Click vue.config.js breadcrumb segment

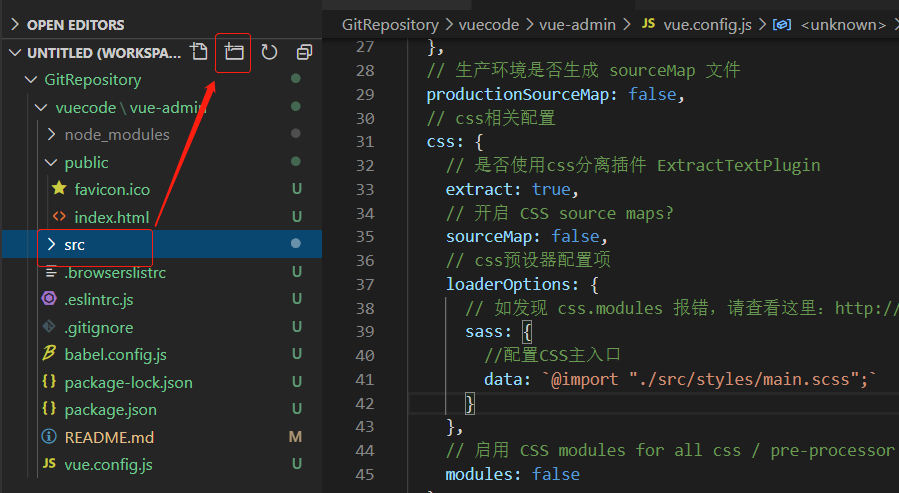[708, 25]
